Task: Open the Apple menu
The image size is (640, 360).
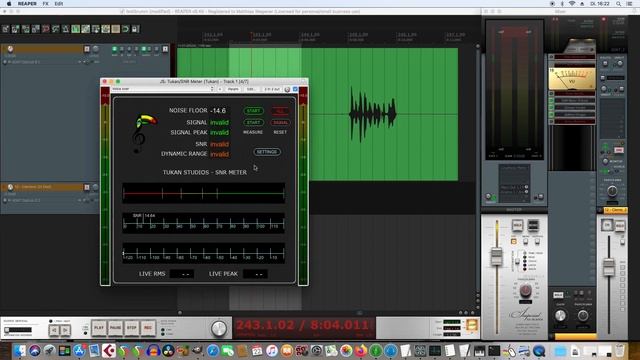Action: (9, 4)
